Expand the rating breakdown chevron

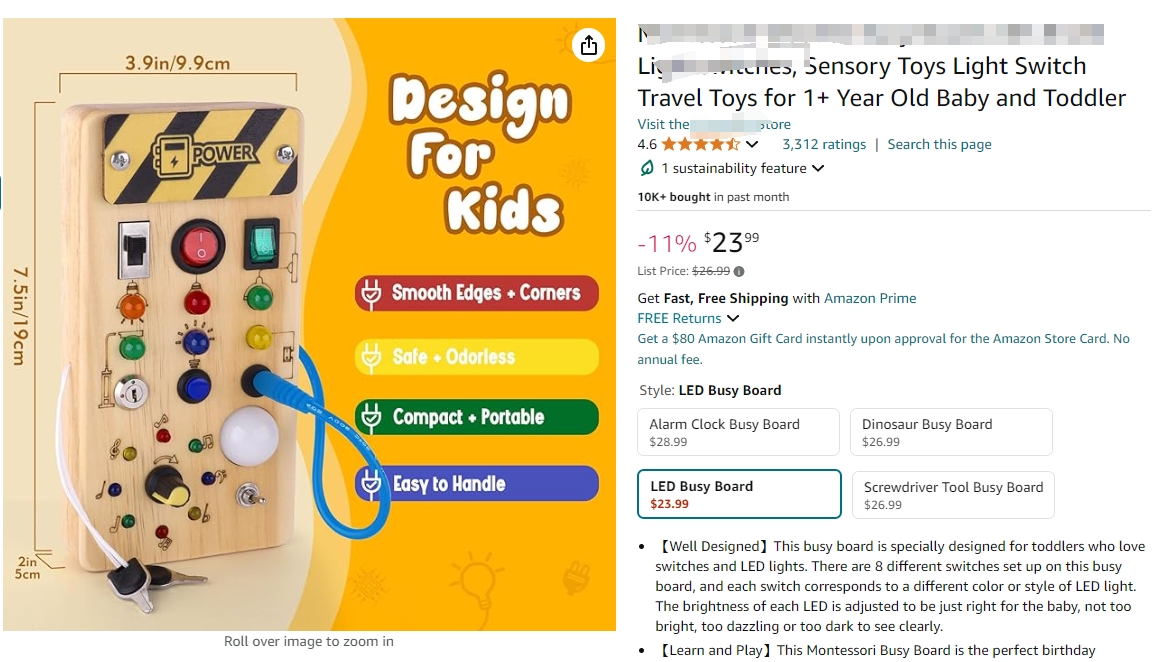(x=752, y=144)
